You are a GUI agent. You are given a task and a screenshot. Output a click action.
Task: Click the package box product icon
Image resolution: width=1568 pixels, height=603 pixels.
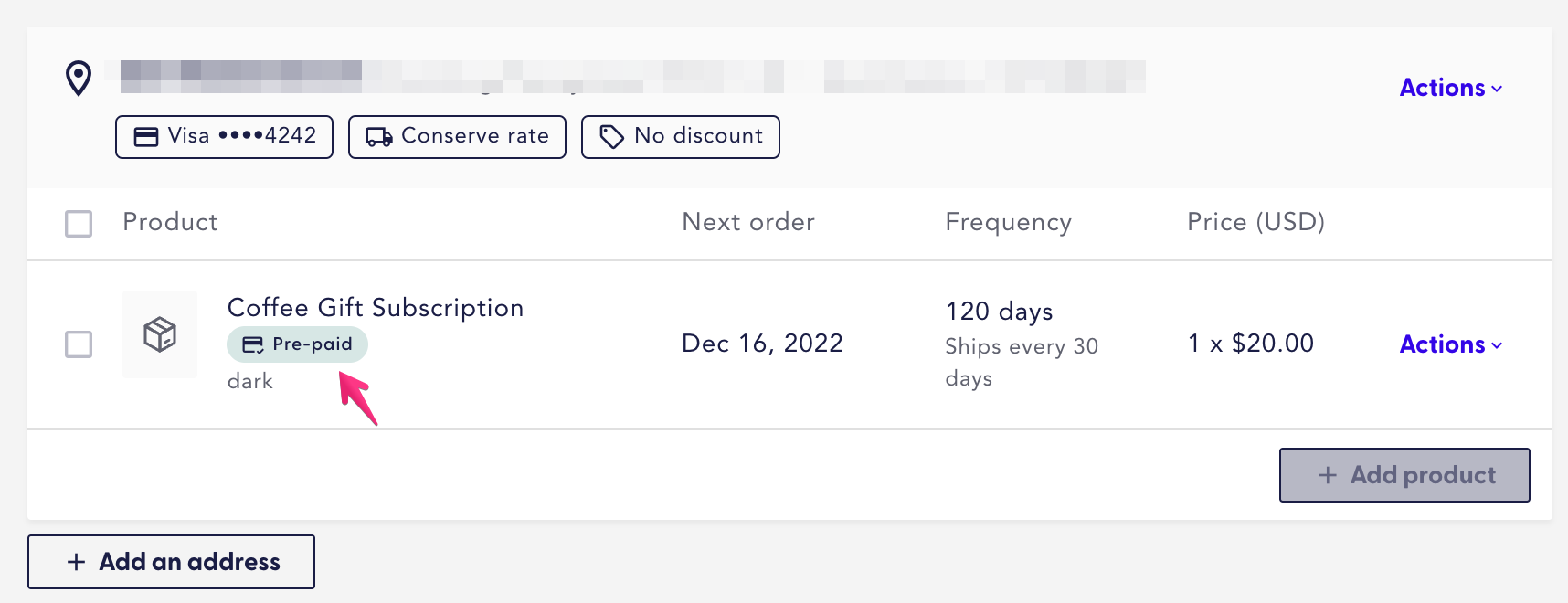160,334
